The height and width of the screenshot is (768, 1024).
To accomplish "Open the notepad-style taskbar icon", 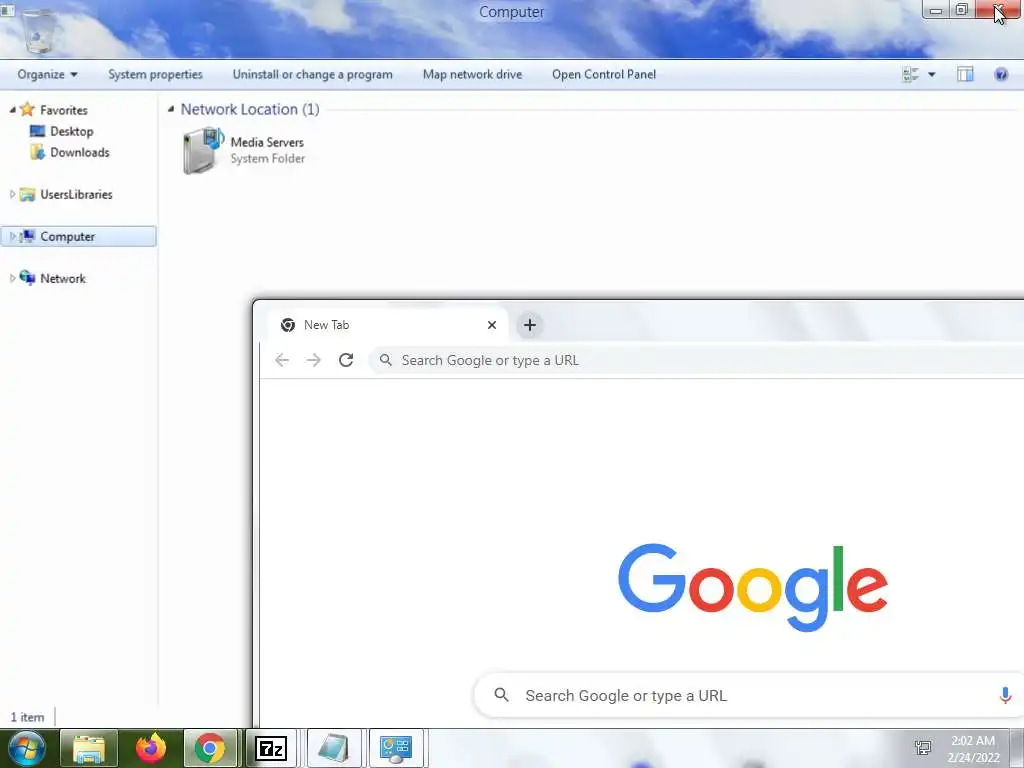I will pyautogui.click(x=334, y=748).
